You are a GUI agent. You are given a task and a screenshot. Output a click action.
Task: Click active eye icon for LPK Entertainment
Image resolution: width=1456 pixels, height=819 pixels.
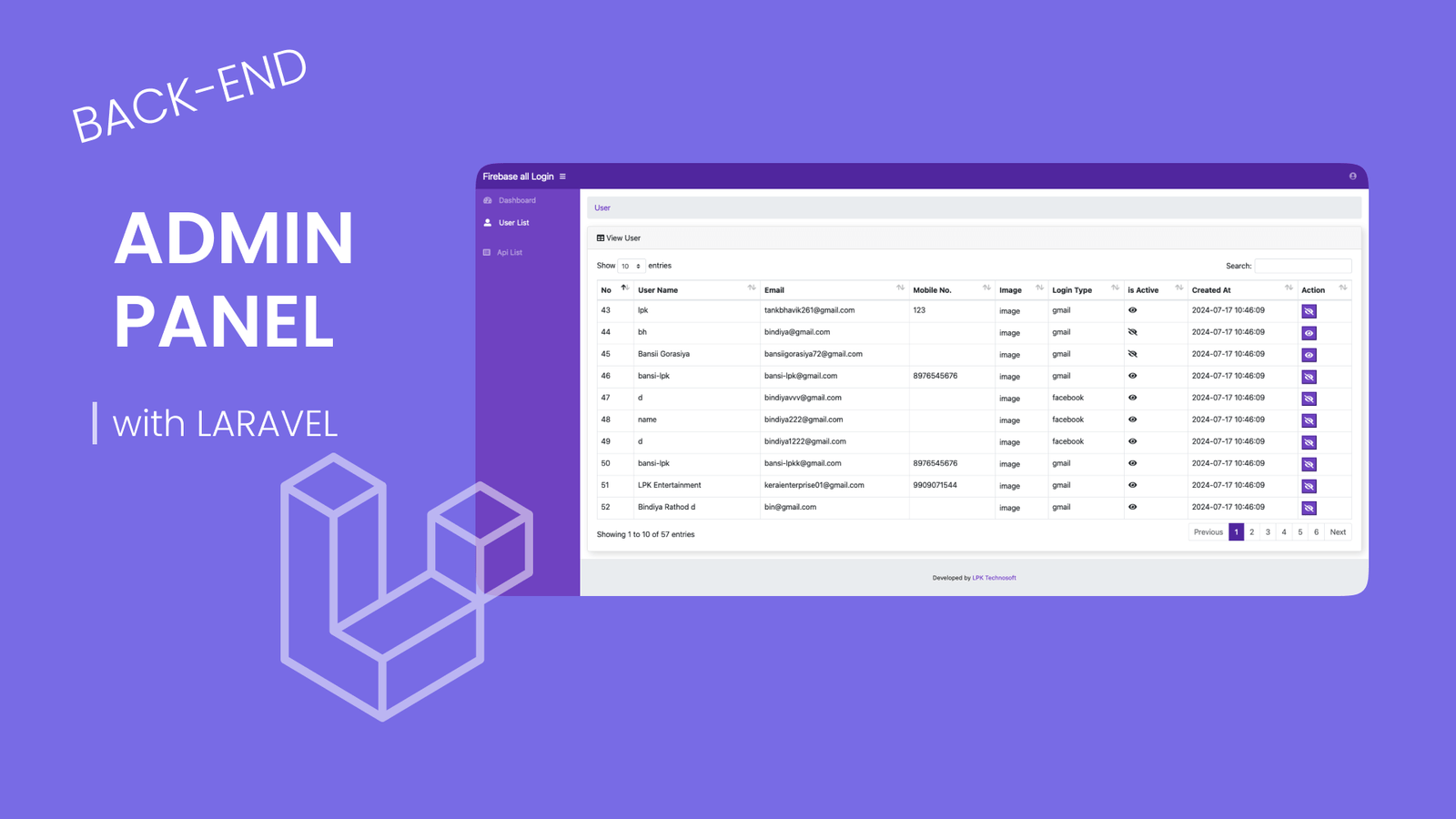(x=1133, y=485)
